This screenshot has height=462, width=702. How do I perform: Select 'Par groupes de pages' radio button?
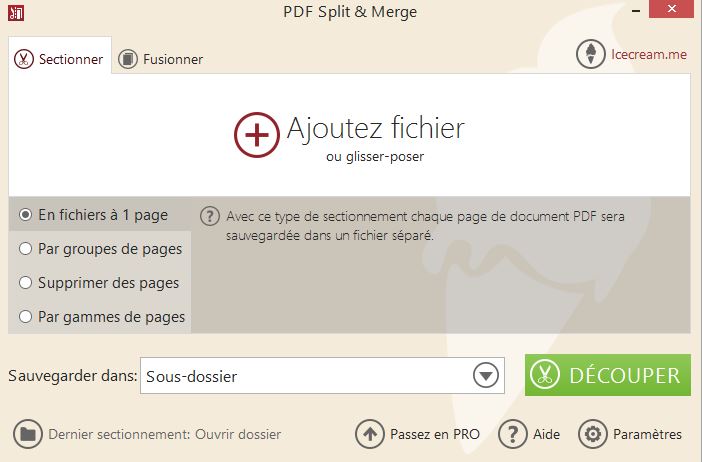[x=26, y=248]
